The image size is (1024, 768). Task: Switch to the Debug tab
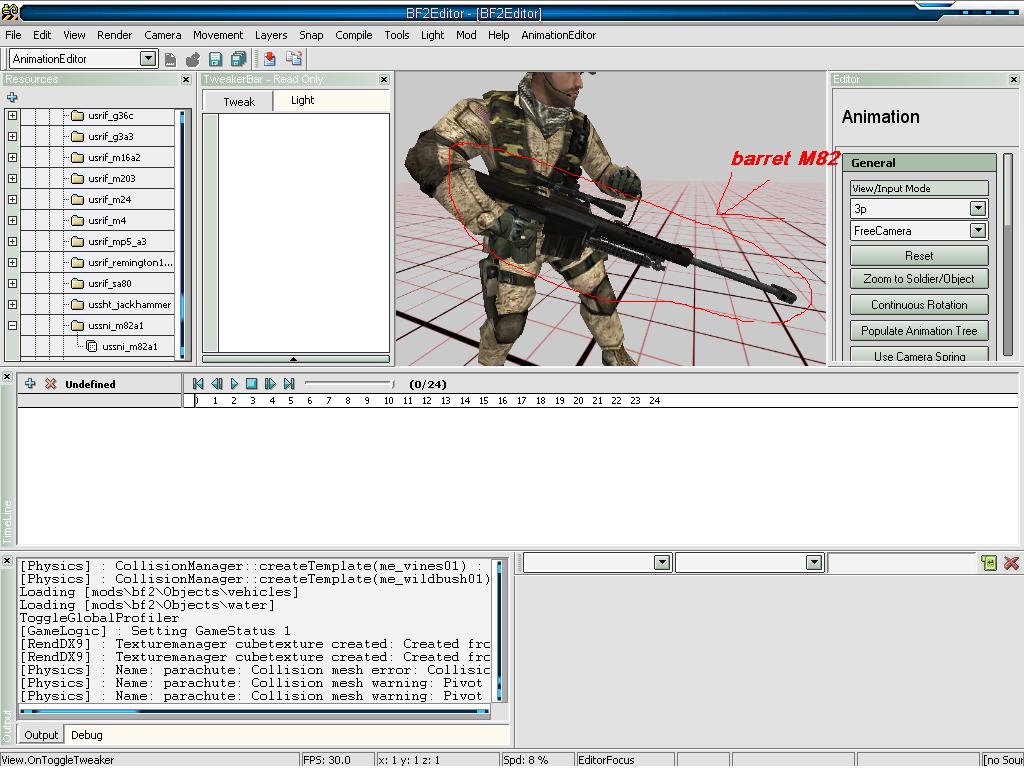[87, 735]
